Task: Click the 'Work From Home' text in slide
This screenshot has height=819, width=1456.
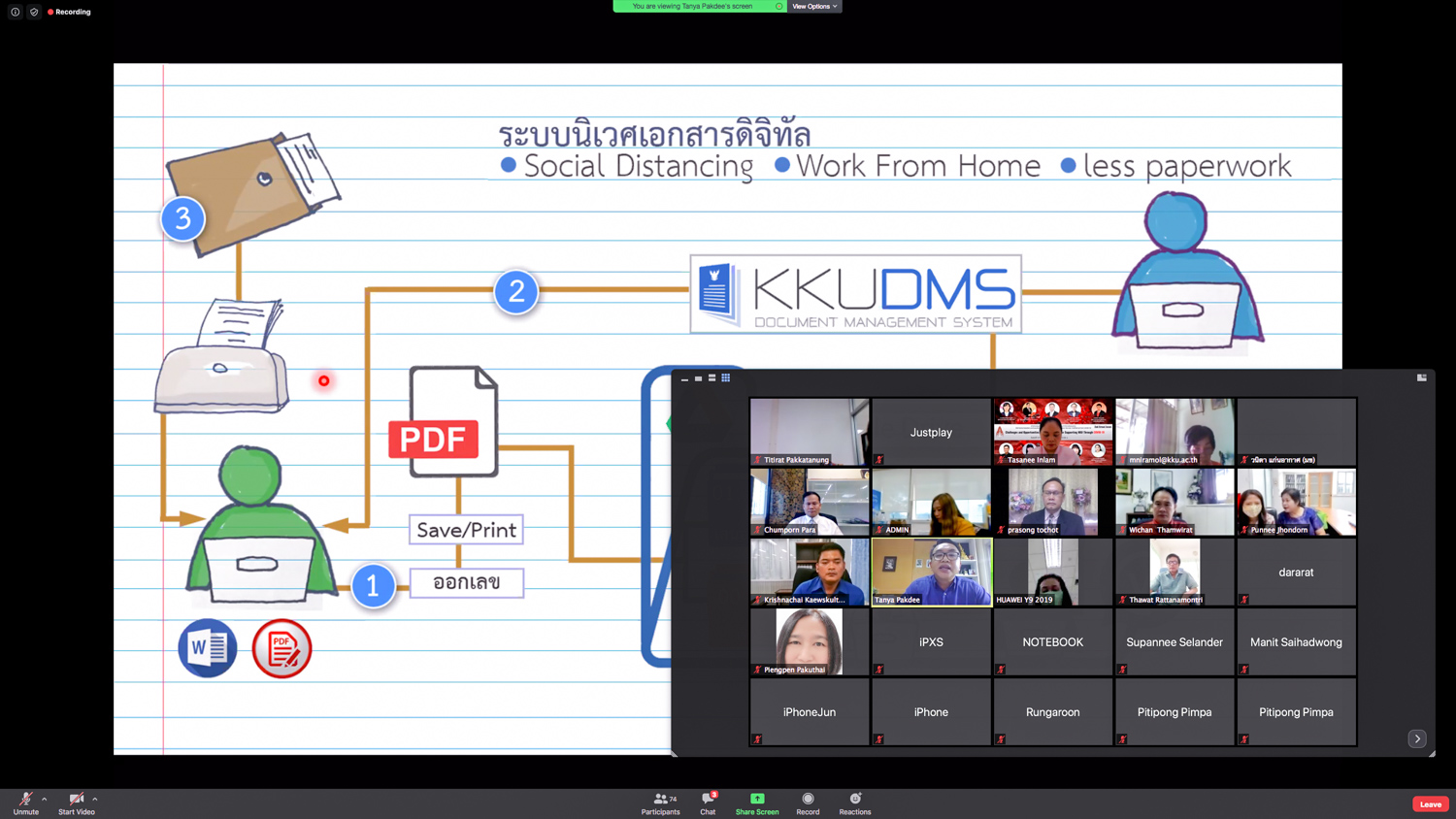Action: [917, 166]
